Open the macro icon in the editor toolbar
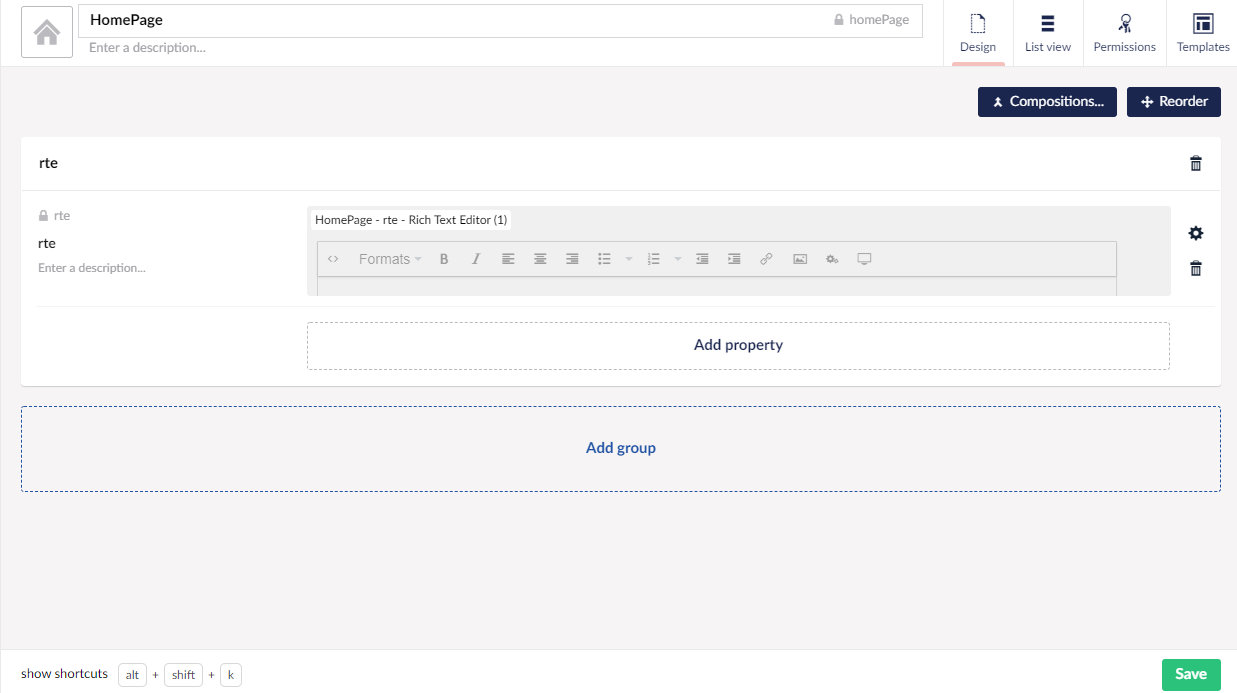Image resolution: width=1237 pixels, height=693 pixels. click(832, 258)
